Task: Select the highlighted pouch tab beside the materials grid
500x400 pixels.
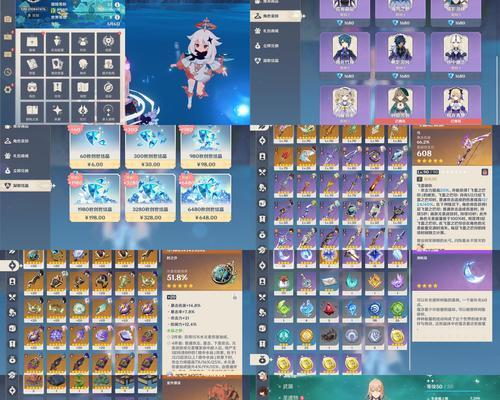Action: click(262, 359)
